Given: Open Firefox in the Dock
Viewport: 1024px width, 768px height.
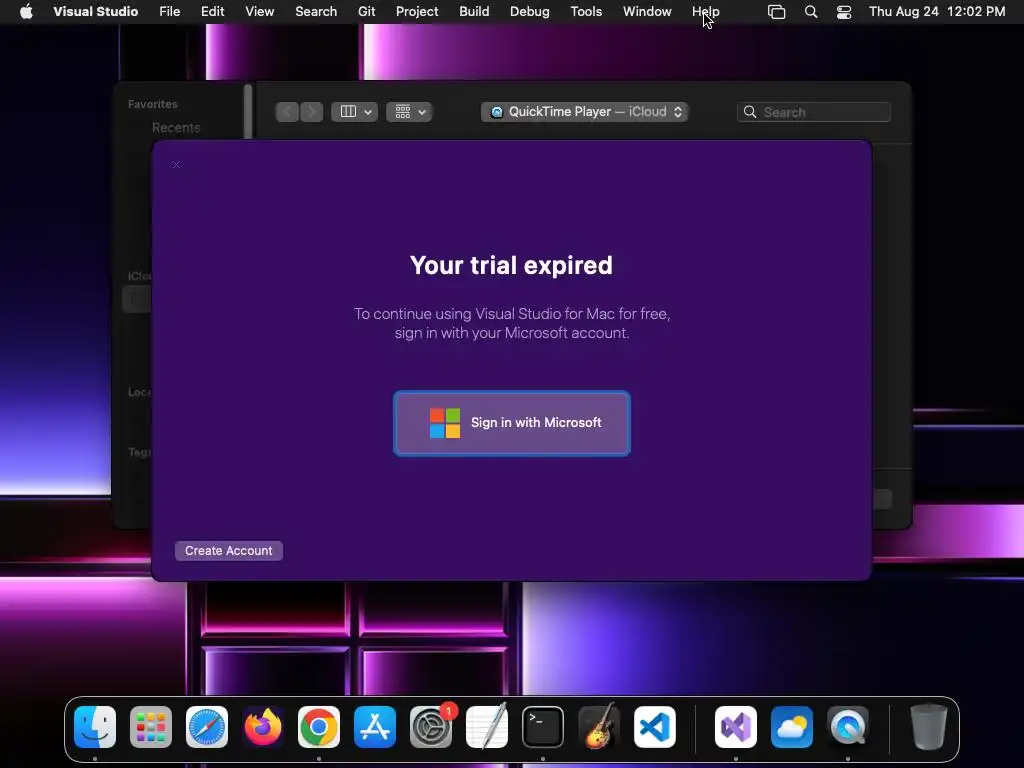Looking at the screenshot, I should [x=263, y=727].
